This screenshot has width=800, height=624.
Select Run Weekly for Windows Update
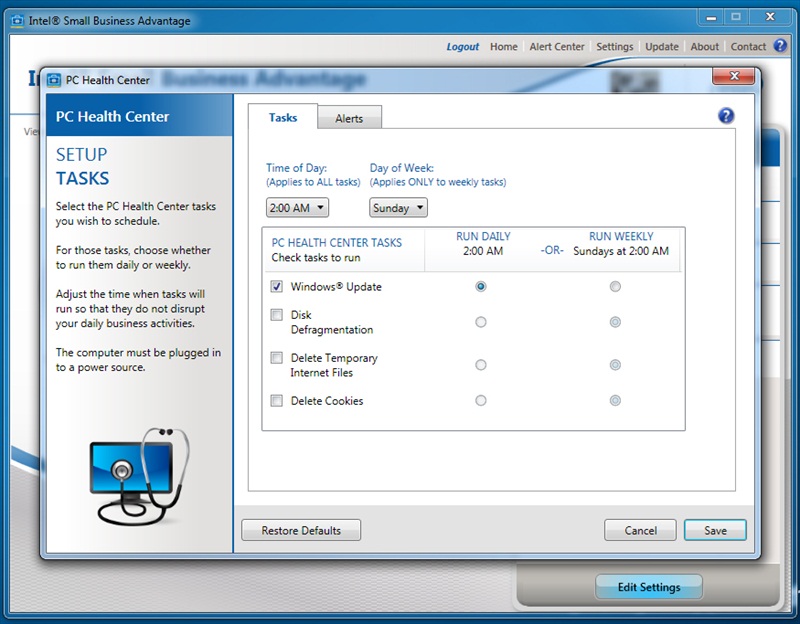click(615, 286)
